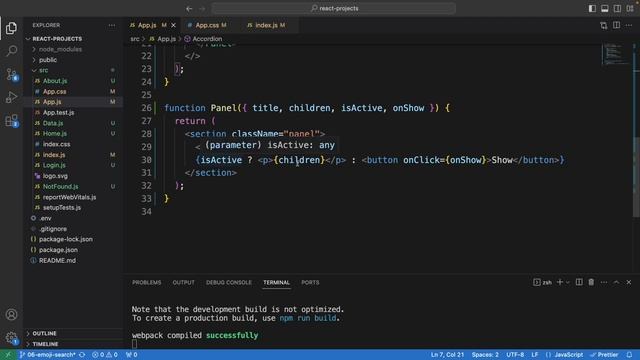This screenshot has height=360, width=640.
Task: Expand the node_modules folder
Action: (x=60, y=49)
